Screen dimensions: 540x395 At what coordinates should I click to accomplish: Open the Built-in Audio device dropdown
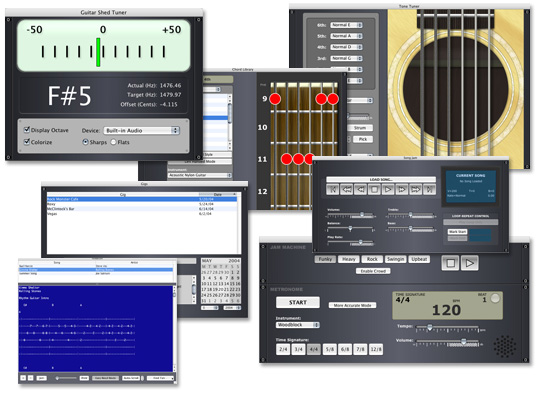point(142,131)
